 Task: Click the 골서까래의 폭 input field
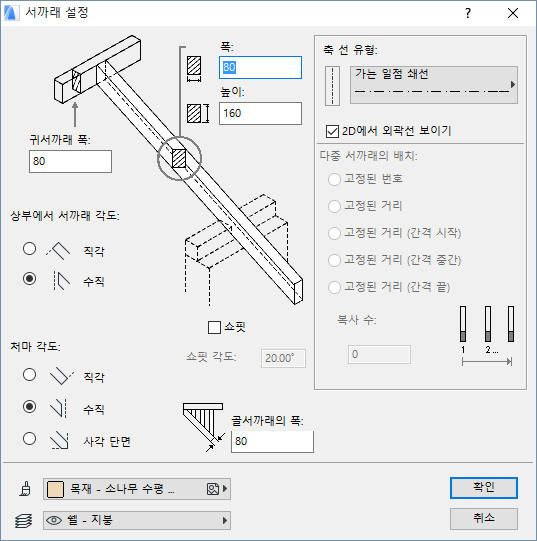click(272, 441)
